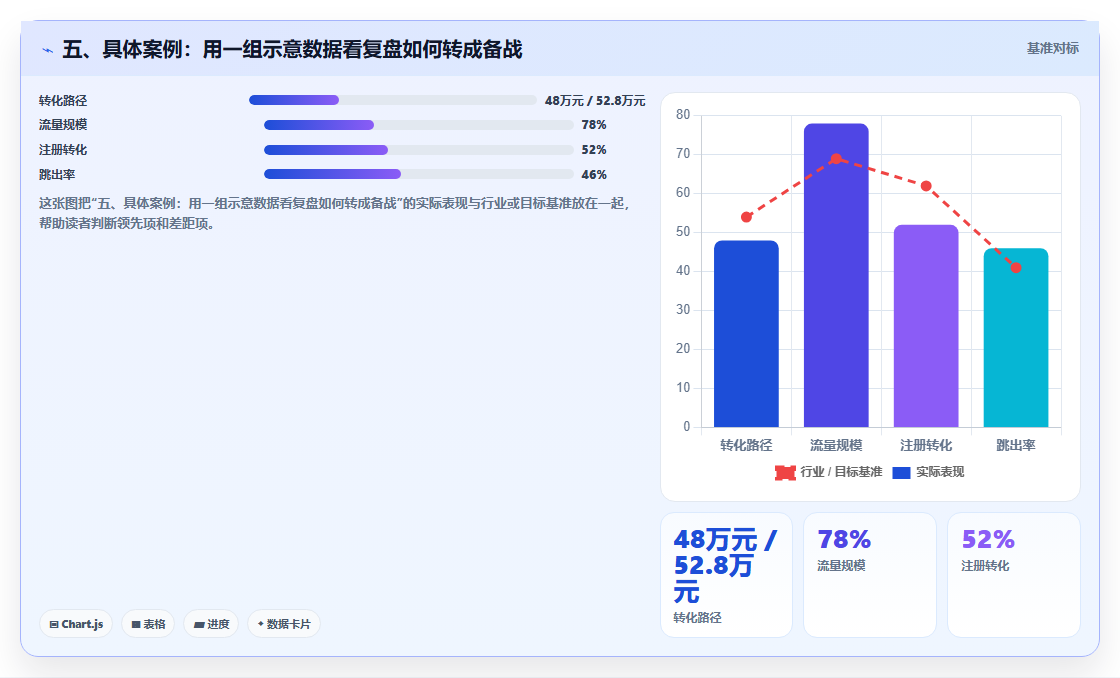Click the 52% progress value

594,150
